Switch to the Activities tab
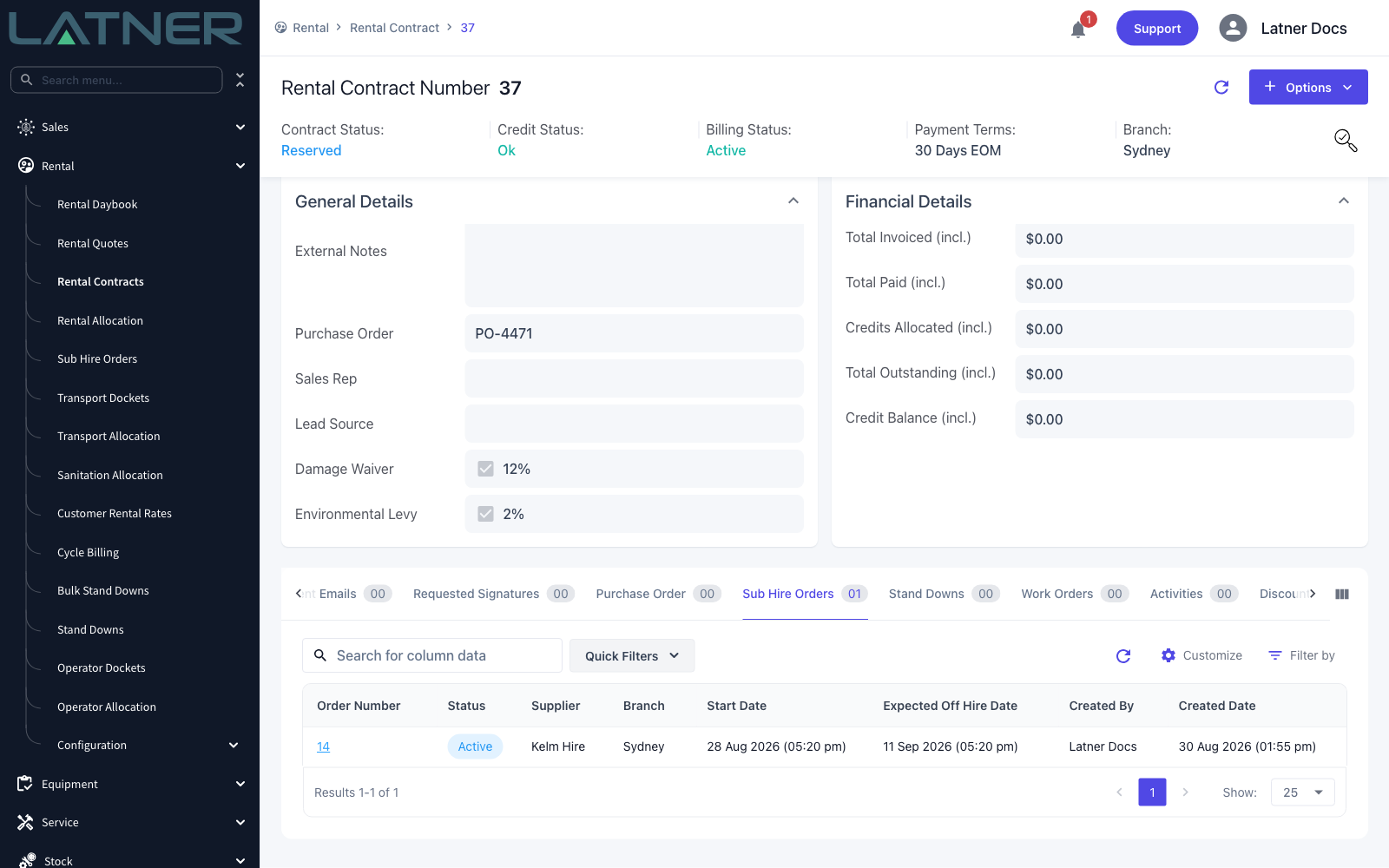 pyautogui.click(x=1194, y=594)
